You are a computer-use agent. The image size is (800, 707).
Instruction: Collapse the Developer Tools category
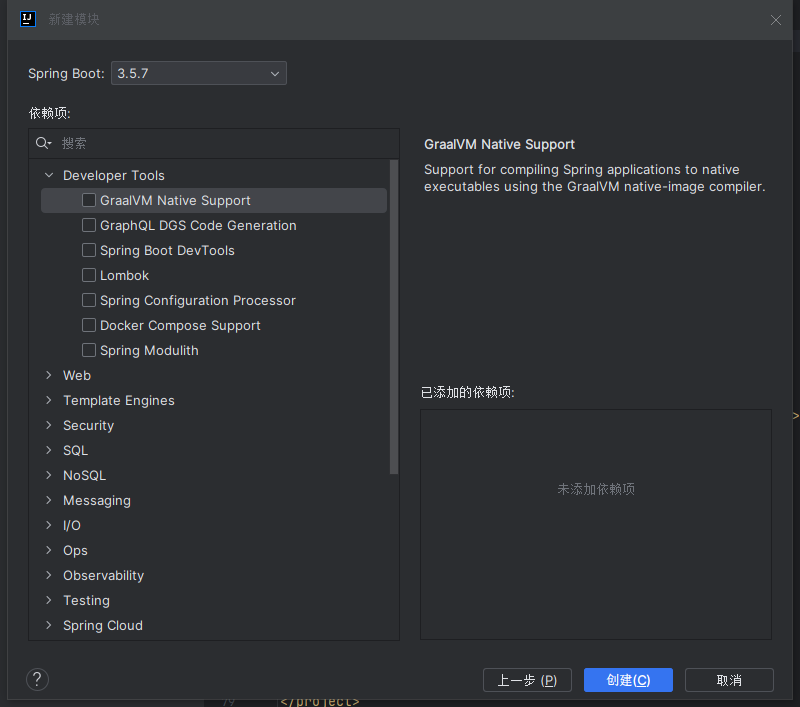coord(49,175)
